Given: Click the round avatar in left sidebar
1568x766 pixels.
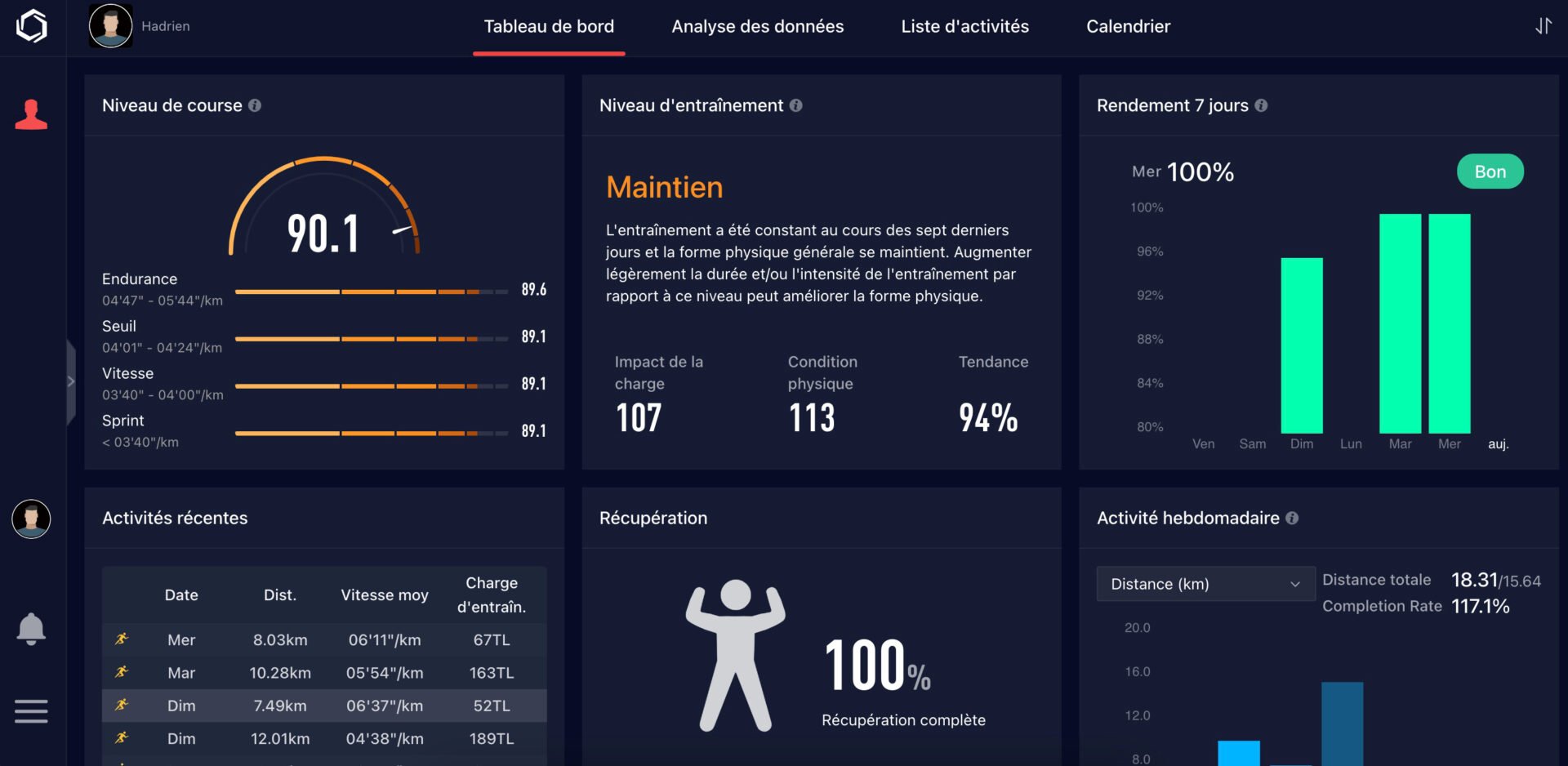Looking at the screenshot, I should coord(31,519).
